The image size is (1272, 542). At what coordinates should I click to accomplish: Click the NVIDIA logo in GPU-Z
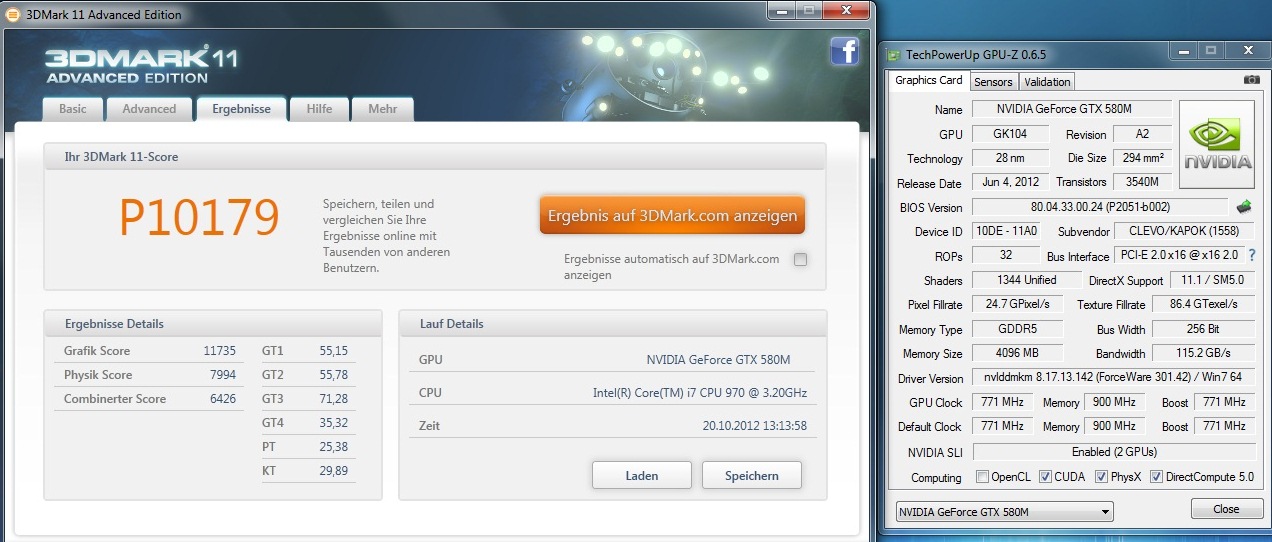point(1217,144)
